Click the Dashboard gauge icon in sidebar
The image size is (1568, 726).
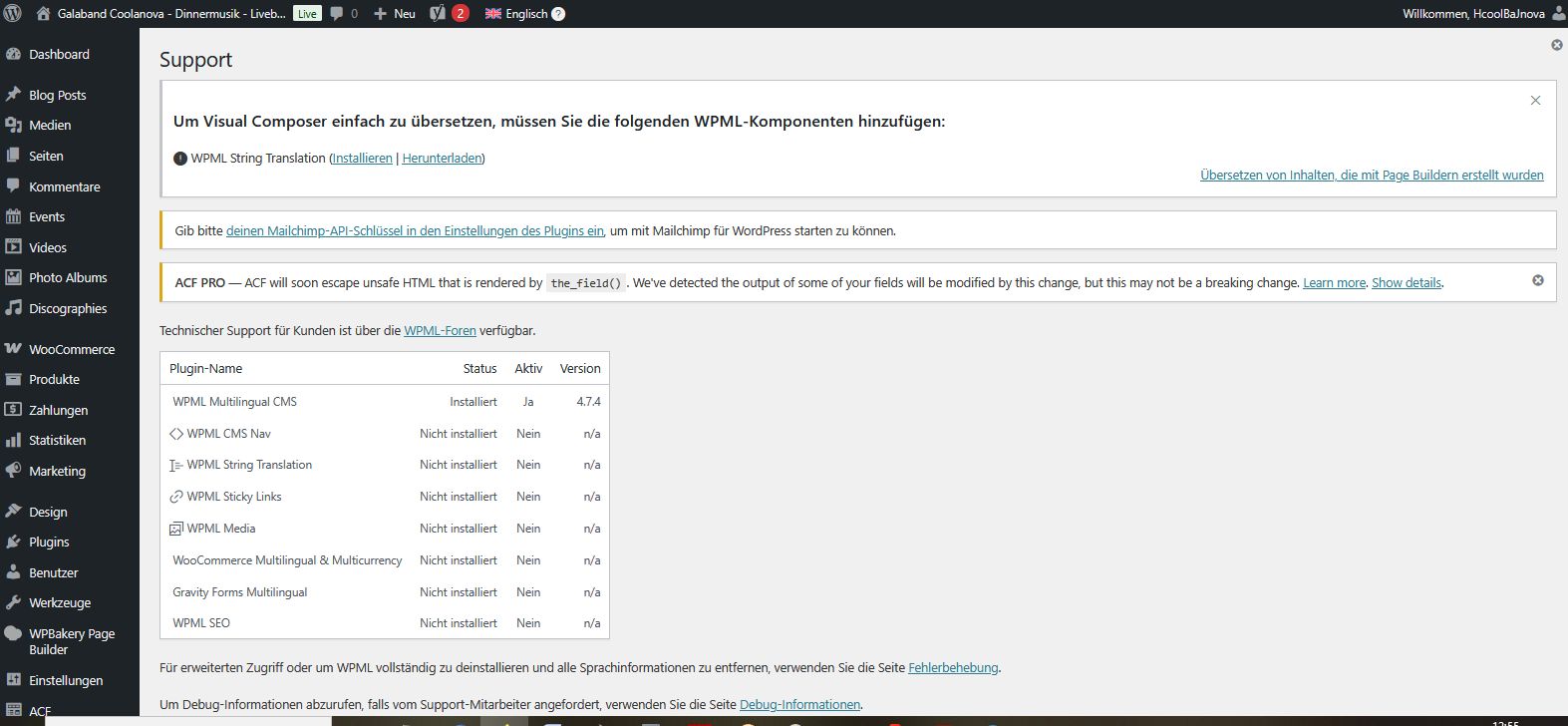pos(13,55)
